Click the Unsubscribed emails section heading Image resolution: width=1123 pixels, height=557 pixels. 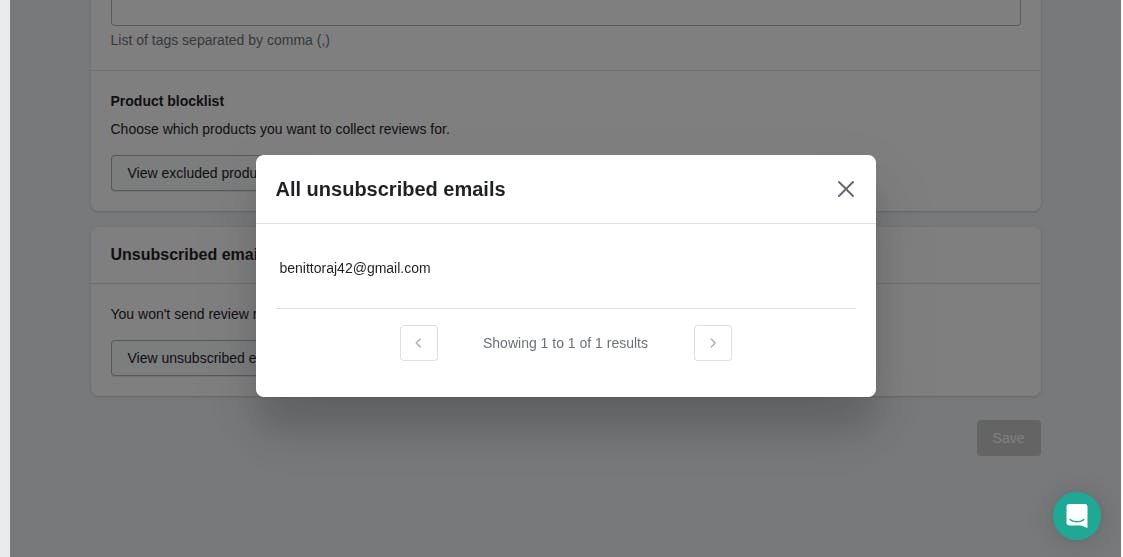pyautogui.click(x=180, y=254)
